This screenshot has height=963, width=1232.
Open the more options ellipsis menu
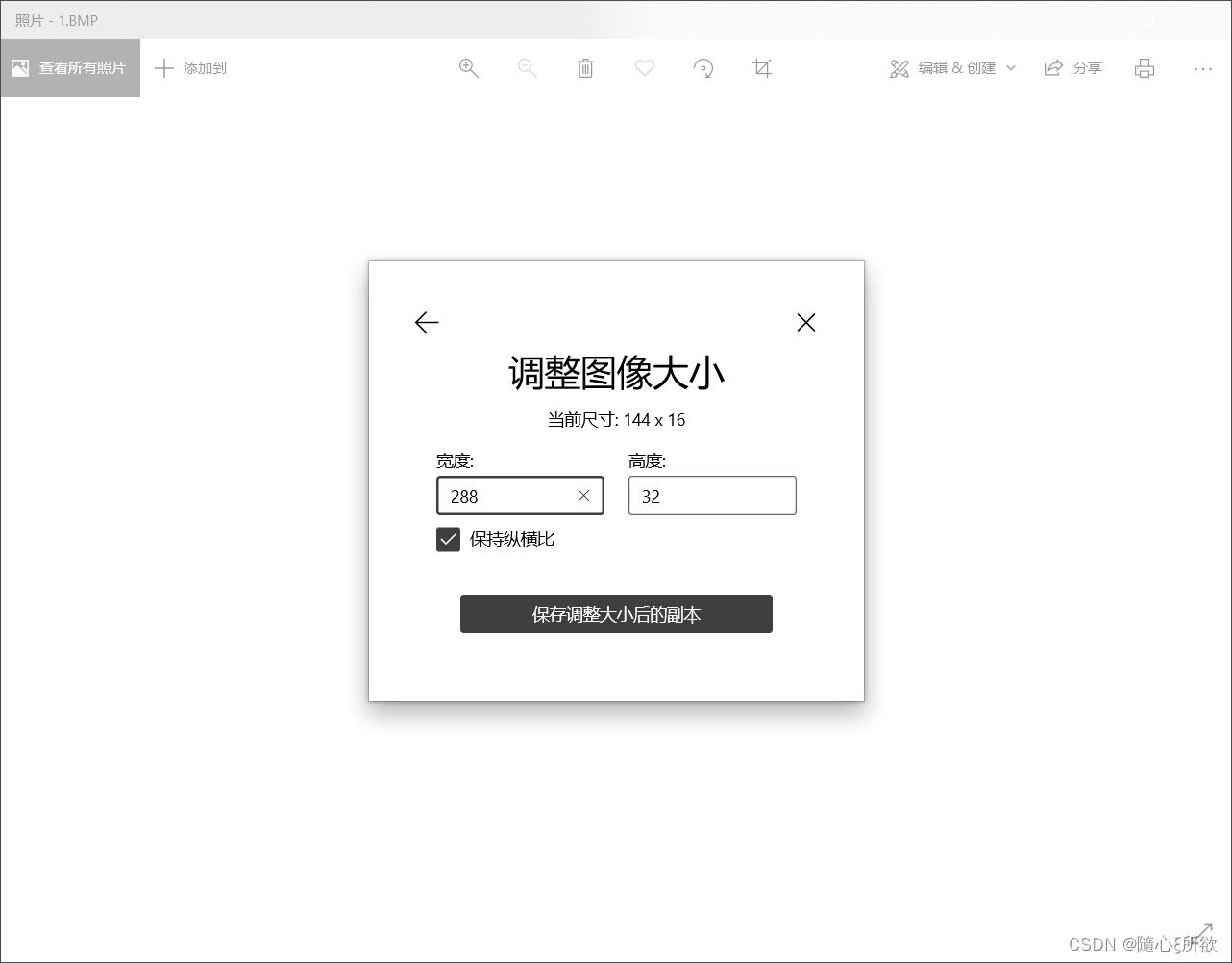1203,68
